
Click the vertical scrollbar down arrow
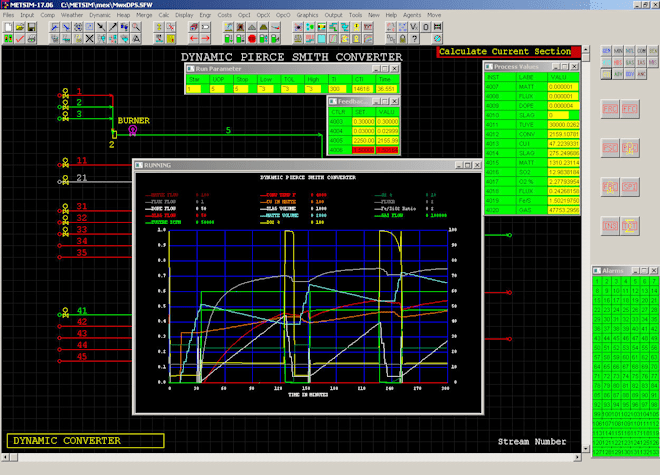[x=585, y=449]
